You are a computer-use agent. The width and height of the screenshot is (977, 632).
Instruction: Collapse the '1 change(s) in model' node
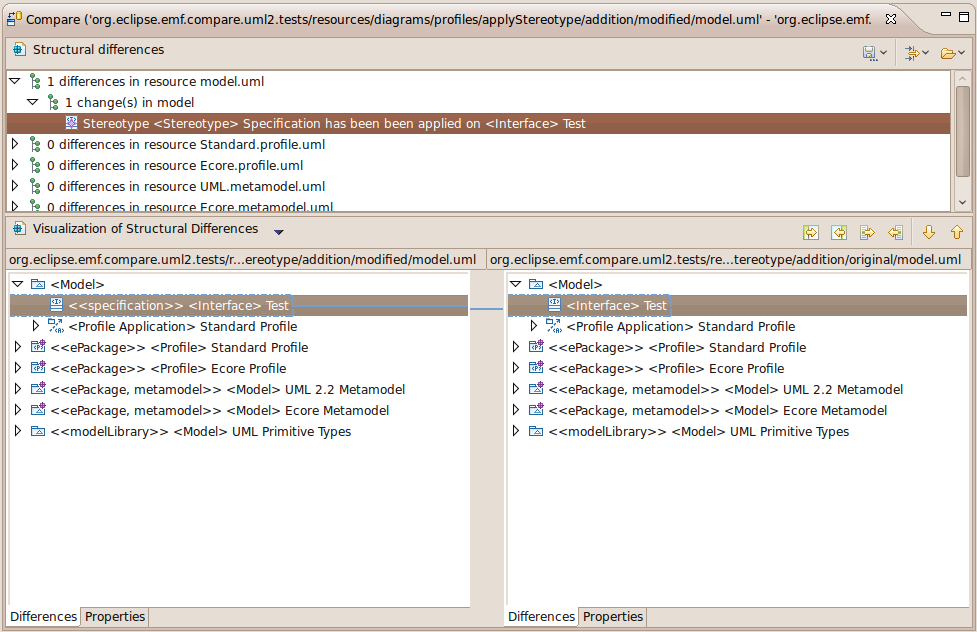click(x=33, y=102)
